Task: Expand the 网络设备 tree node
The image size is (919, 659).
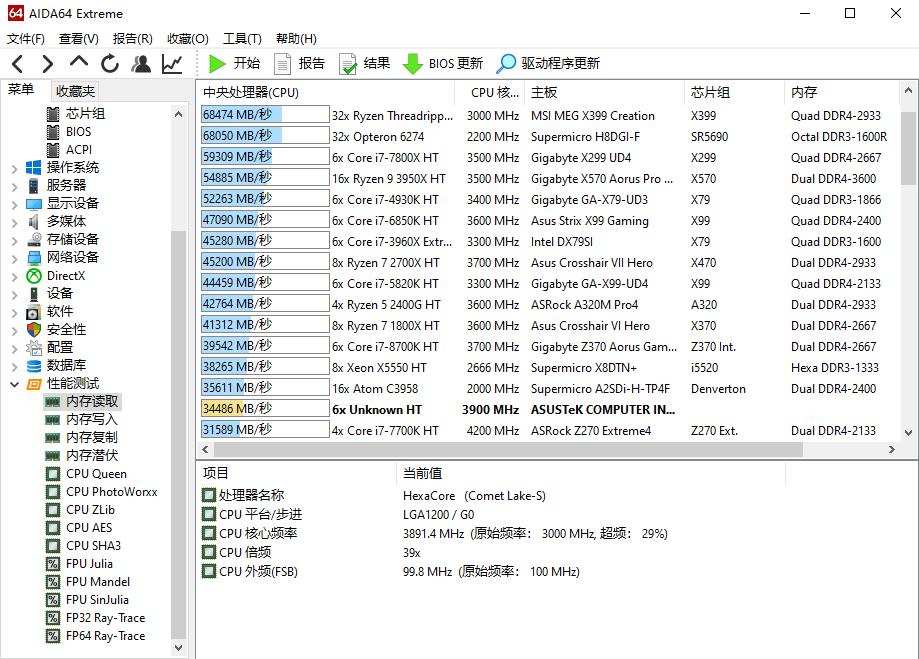Action: coord(14,259)
